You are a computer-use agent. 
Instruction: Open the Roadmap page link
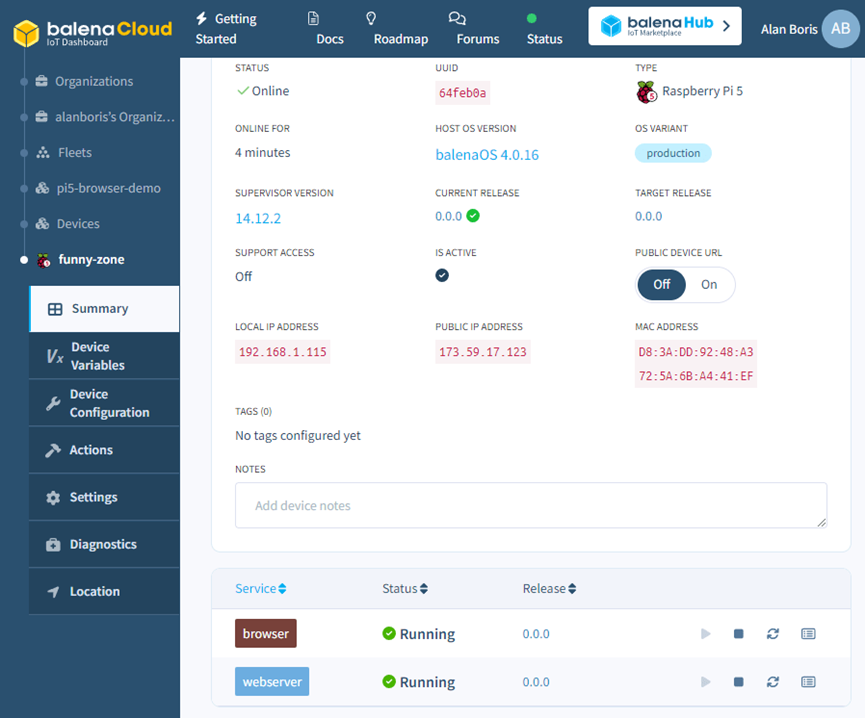(401, 39)
